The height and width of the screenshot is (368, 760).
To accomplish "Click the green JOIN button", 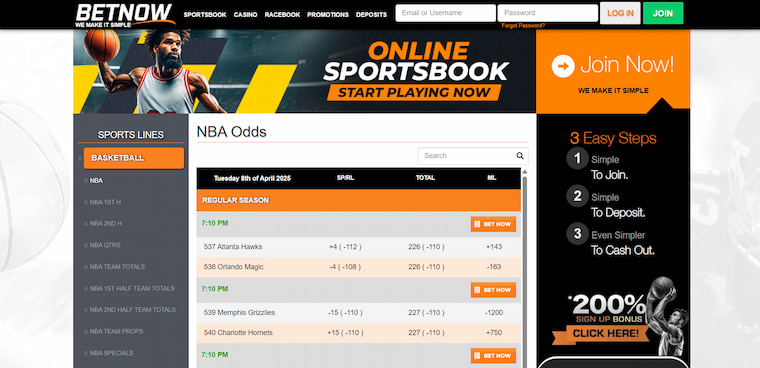I will (663, 13).
